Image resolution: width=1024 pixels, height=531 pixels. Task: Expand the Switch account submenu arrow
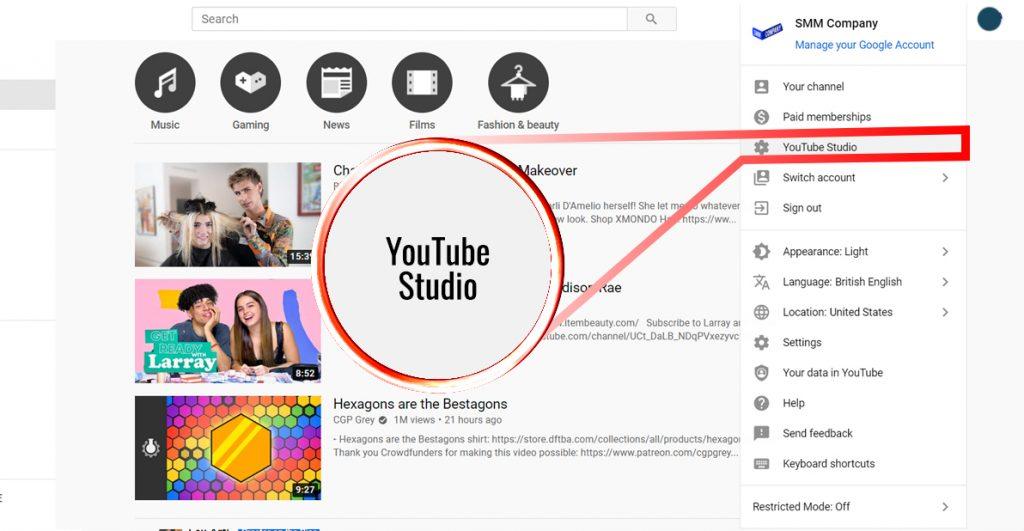pos(945,178)
